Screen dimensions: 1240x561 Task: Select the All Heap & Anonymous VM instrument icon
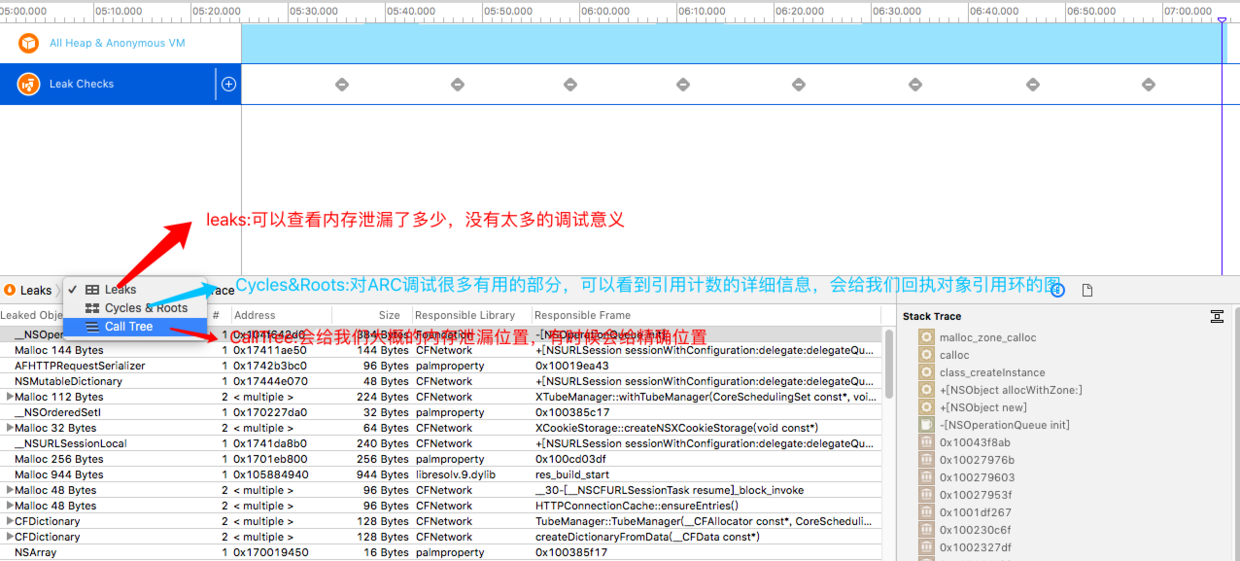[29, 43]
